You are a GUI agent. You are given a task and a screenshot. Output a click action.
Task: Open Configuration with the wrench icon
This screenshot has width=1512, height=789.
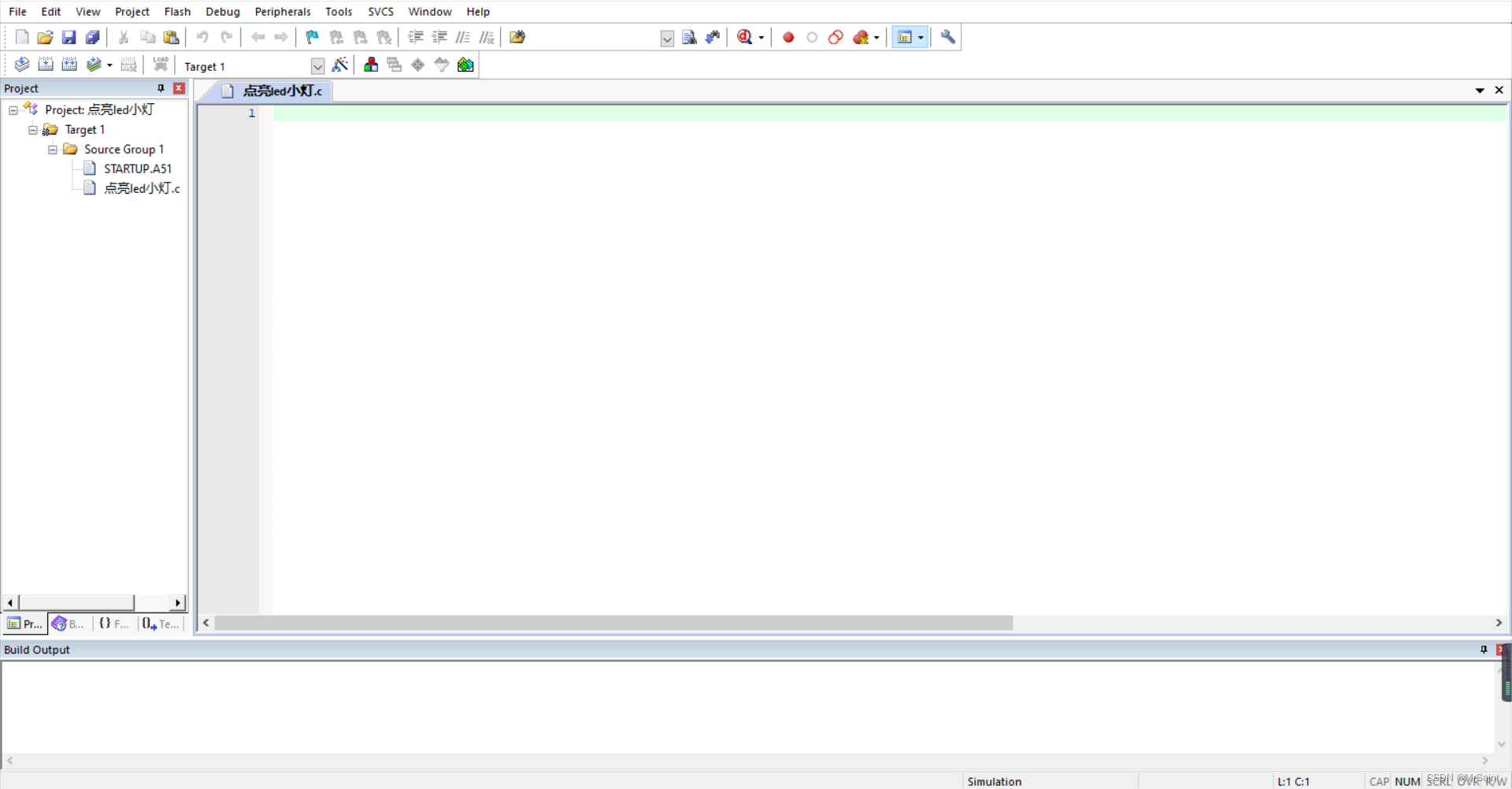(x=948, y=37)
